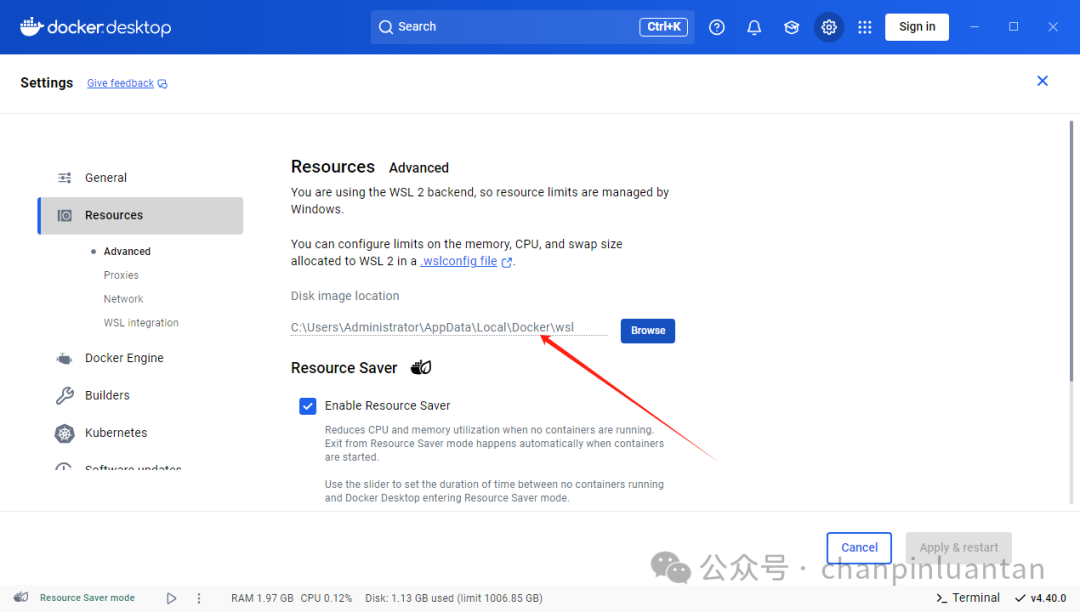Open the three-dot menu in status bar
The image size is (1080, 612).
click(199, 598)
